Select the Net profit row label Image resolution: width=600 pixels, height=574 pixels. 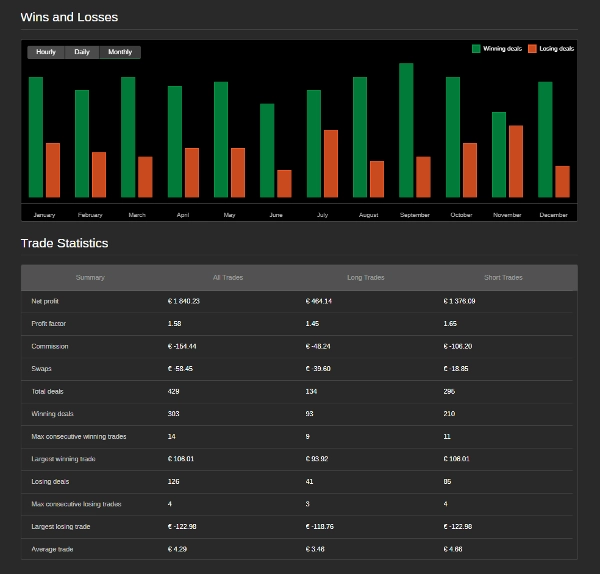[46, 301]
